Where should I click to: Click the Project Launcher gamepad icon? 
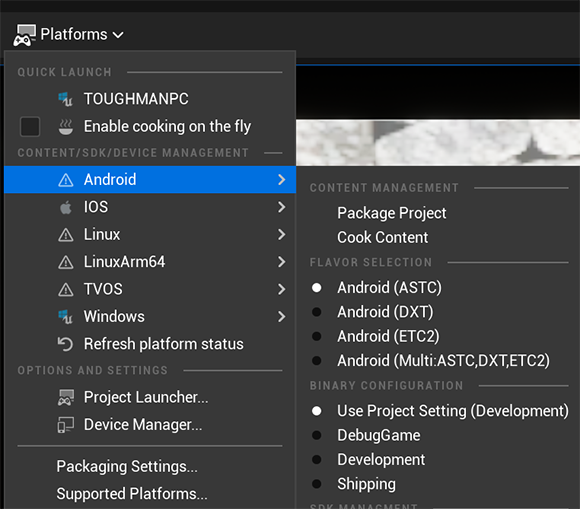pos(65,397)
